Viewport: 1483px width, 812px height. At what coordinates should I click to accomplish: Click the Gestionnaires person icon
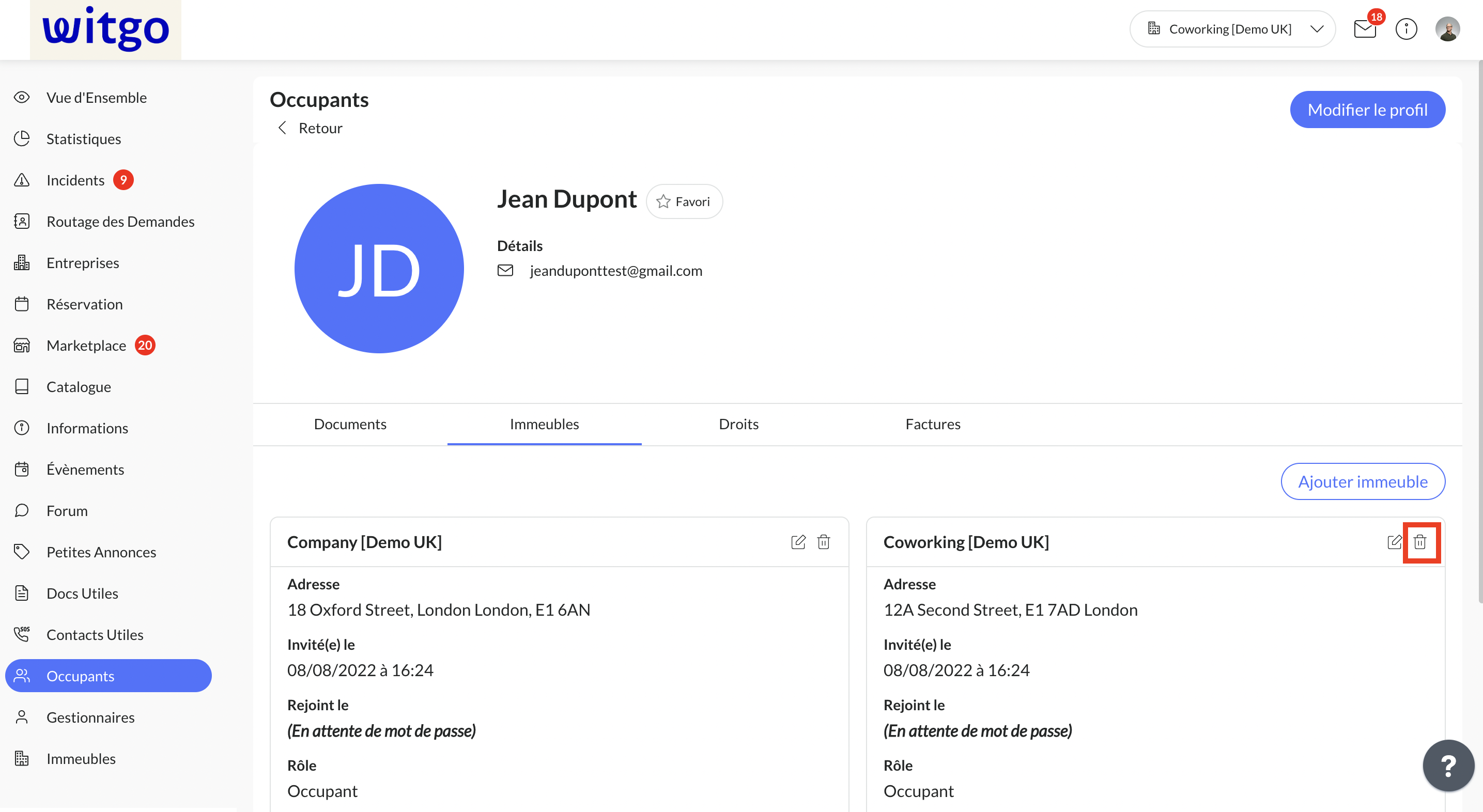pyautogui.click(x=22, y=717)
